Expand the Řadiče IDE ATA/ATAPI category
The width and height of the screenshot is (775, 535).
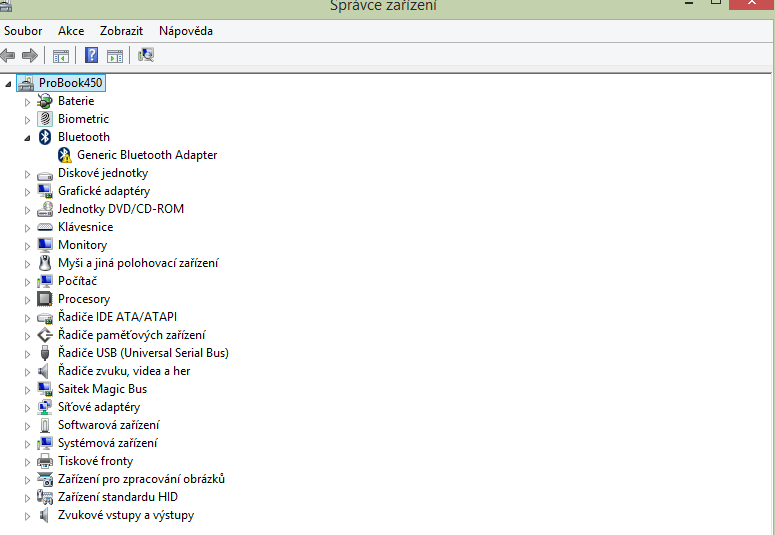coord(27,318)
